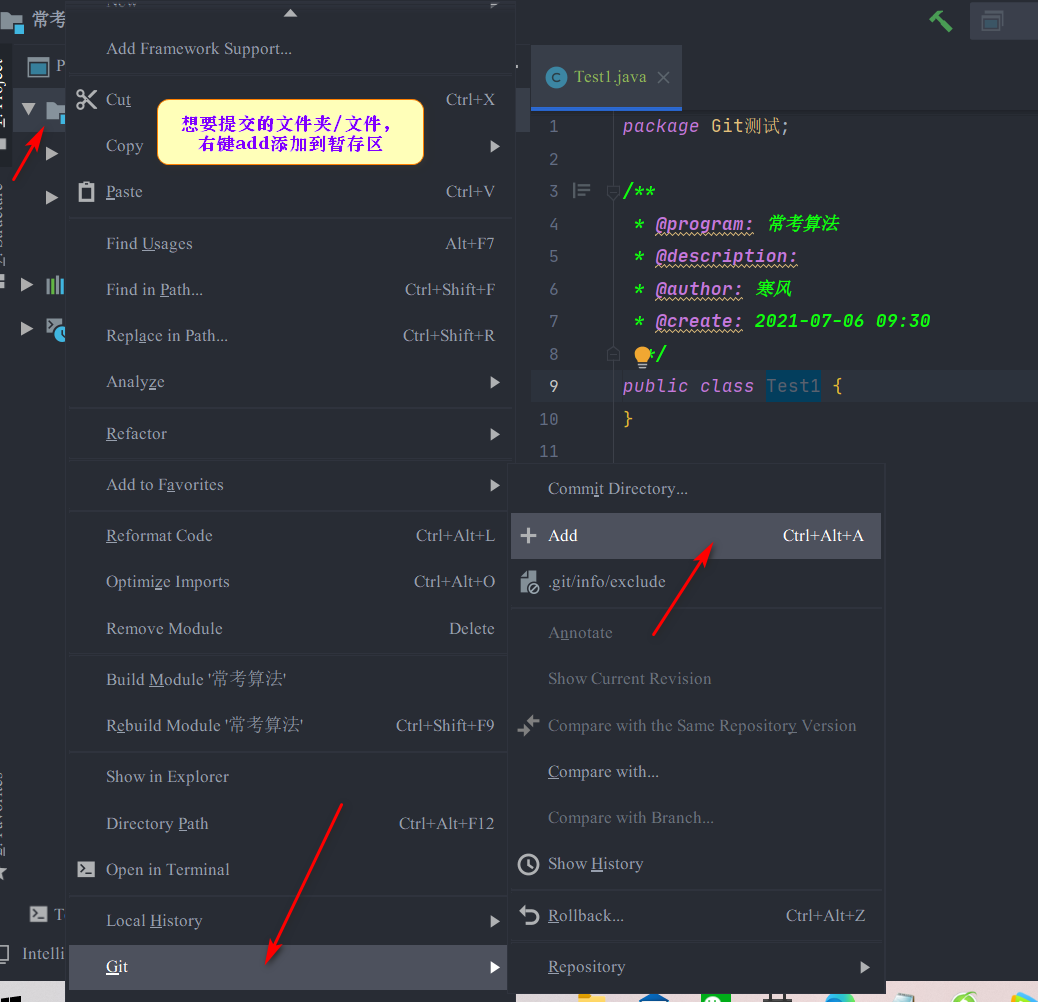1038x1002 pixels.
Task: Click the Annotate entry in Git submenu
Action: tap(696, 633)
